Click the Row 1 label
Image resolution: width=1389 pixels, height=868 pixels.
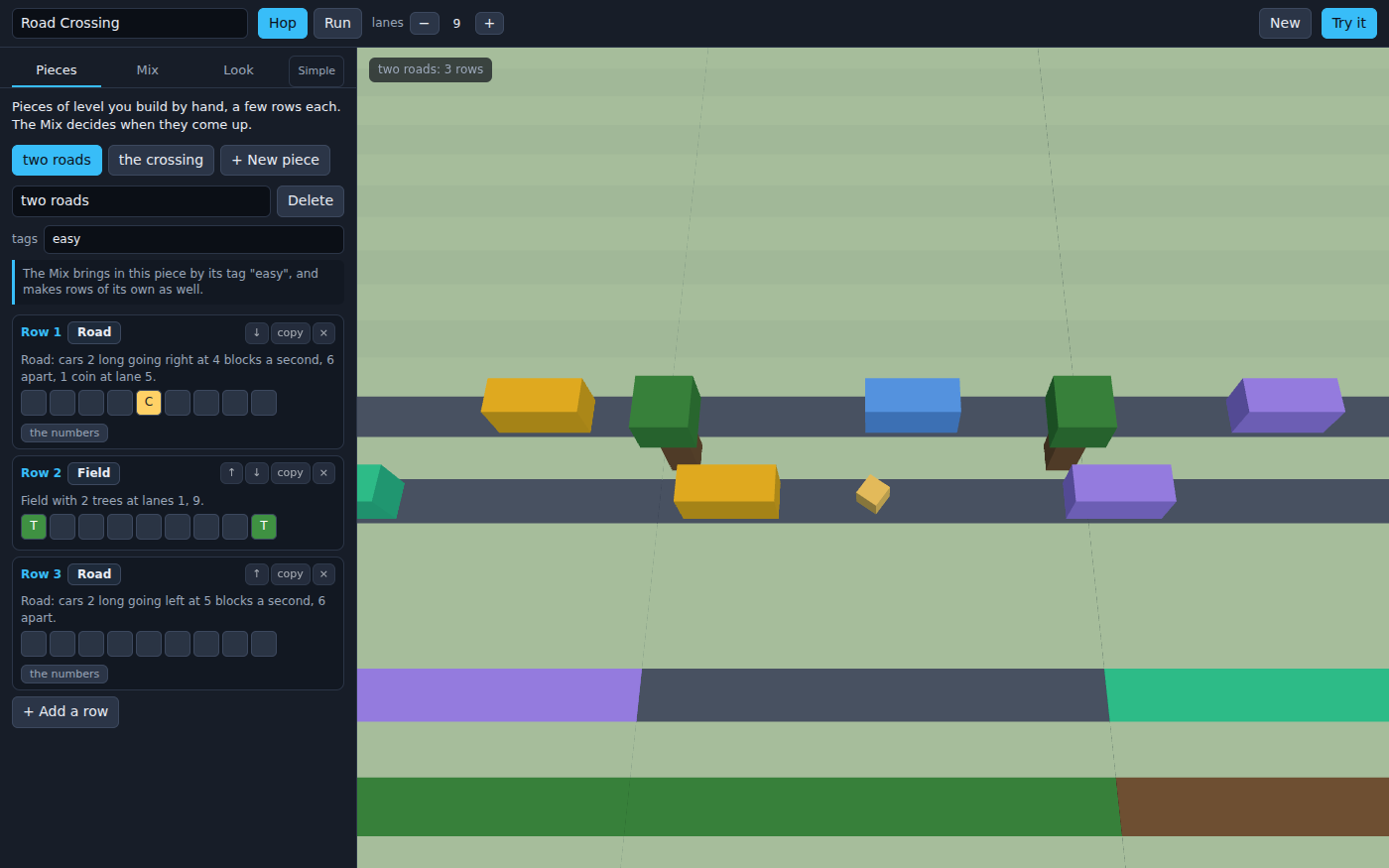[41, 332]
